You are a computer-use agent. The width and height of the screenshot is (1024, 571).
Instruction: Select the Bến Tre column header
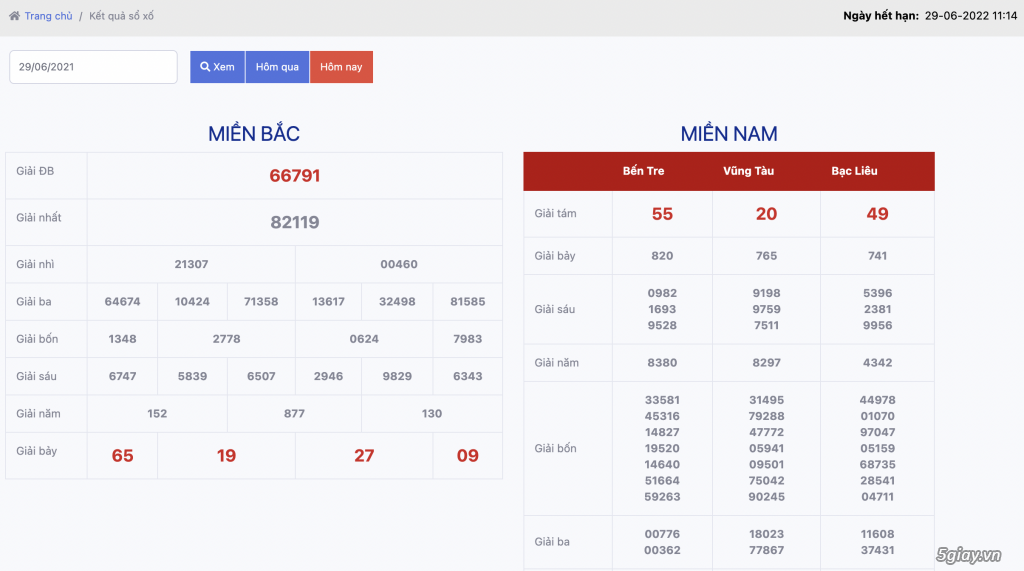pos(643,171)
